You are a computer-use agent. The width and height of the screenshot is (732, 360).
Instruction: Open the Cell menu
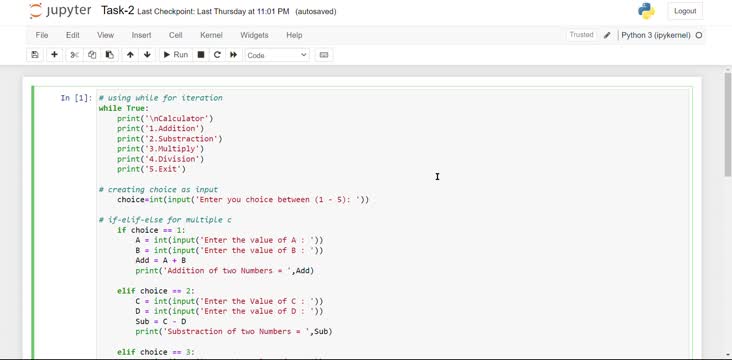pos(176,35)
